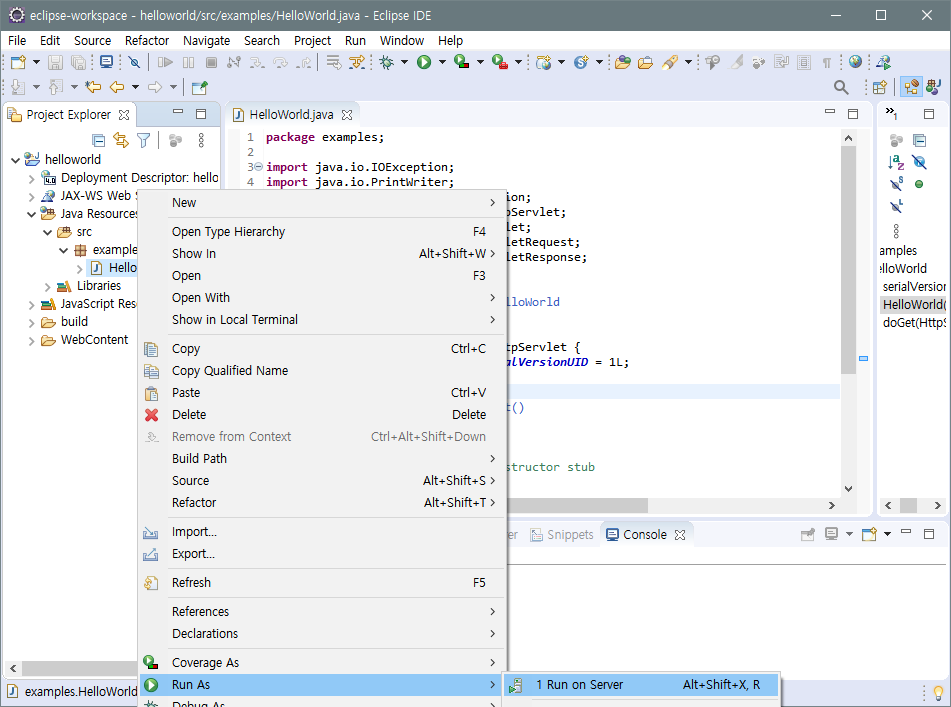Toggle Hide Local Types in Outline
Image resolution: width=951 pixels, height=707 pixels.
pyautogui.click(x=896, y=206)
